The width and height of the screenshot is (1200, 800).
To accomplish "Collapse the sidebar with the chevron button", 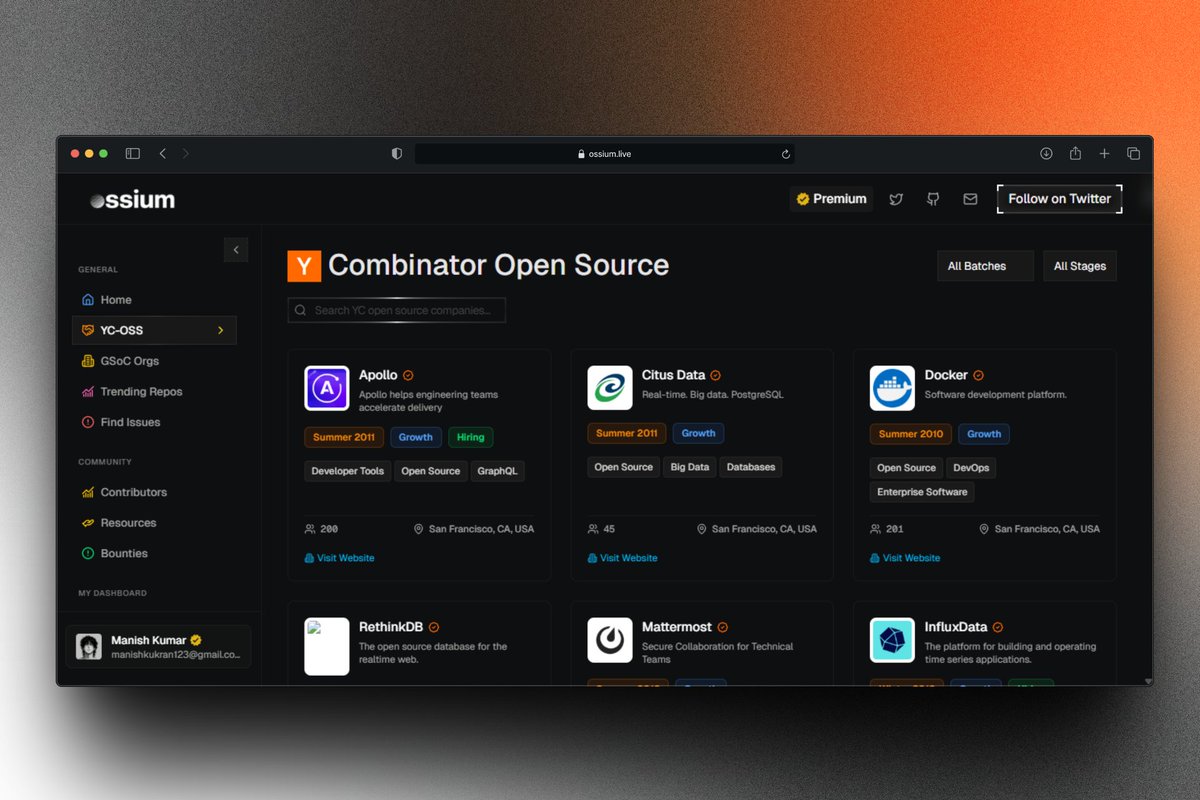I will tap(236, 250).
